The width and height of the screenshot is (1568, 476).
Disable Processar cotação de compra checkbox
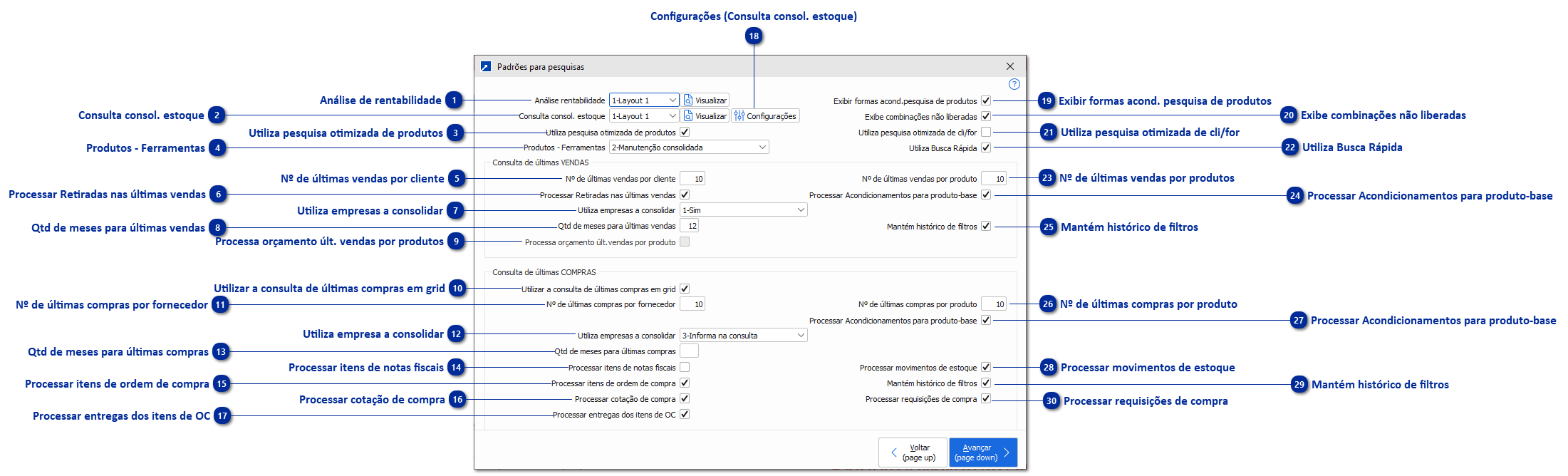[685, 399]
